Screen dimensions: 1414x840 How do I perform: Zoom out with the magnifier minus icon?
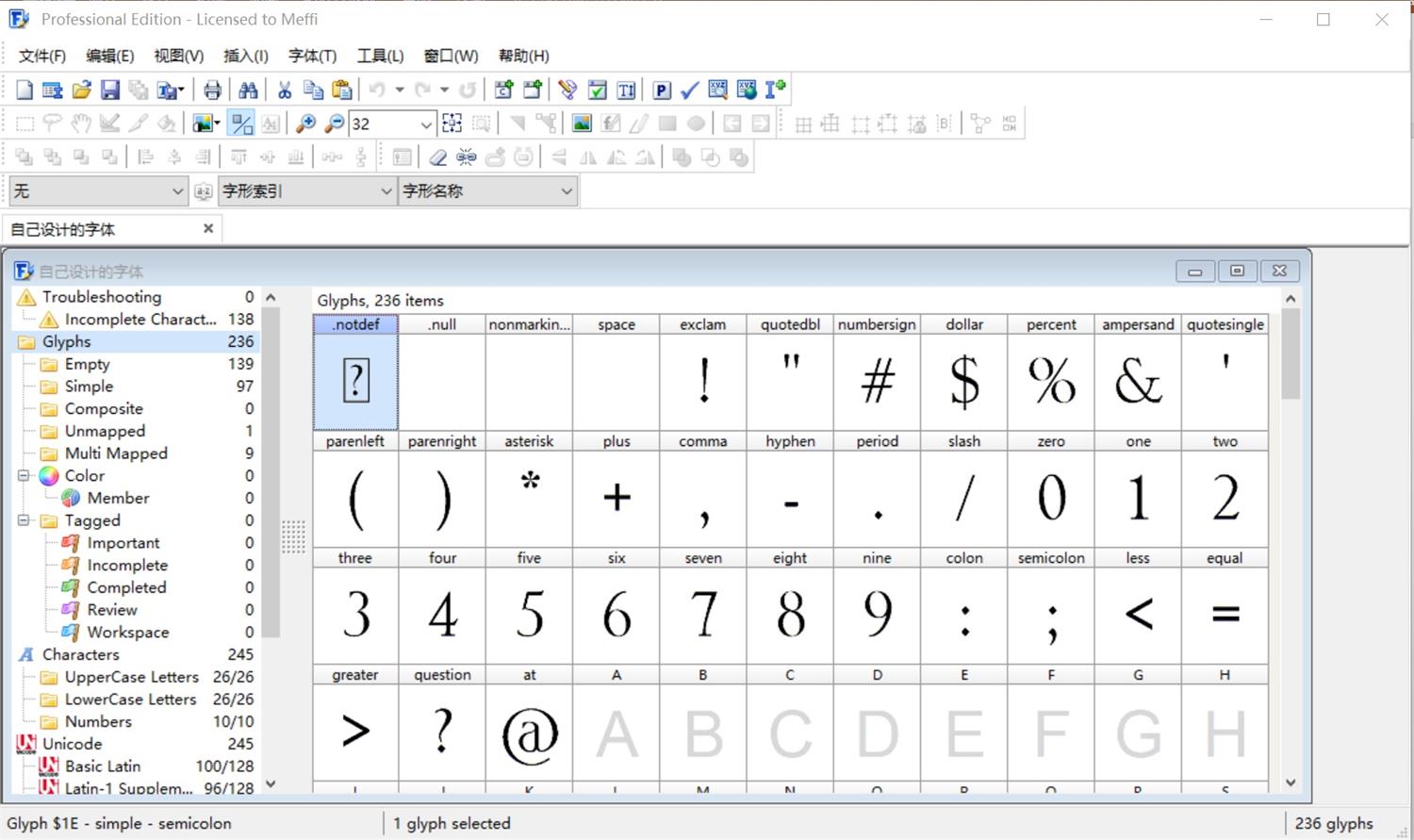[334, 124]
